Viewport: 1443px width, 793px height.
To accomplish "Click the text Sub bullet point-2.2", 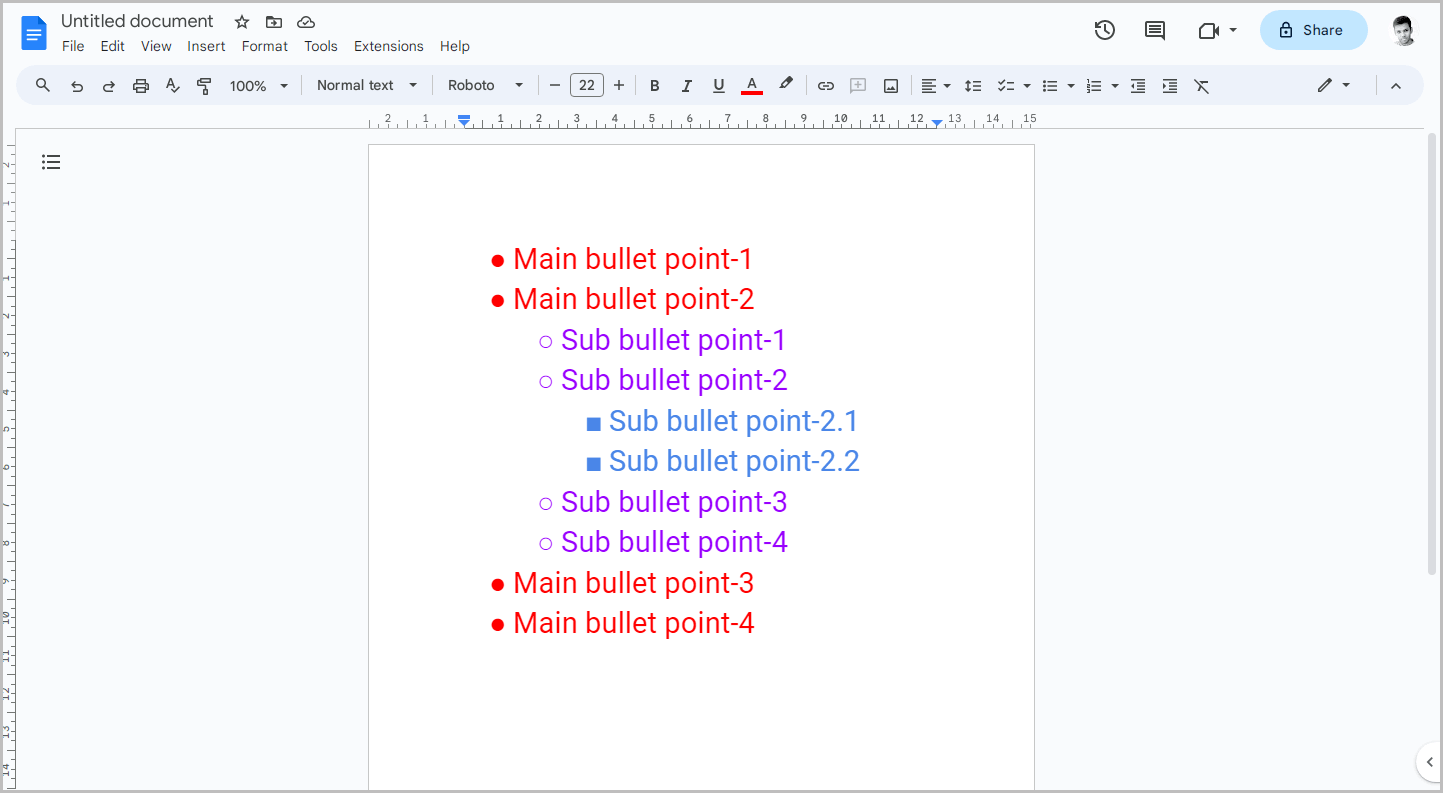I will click(734, 461).
